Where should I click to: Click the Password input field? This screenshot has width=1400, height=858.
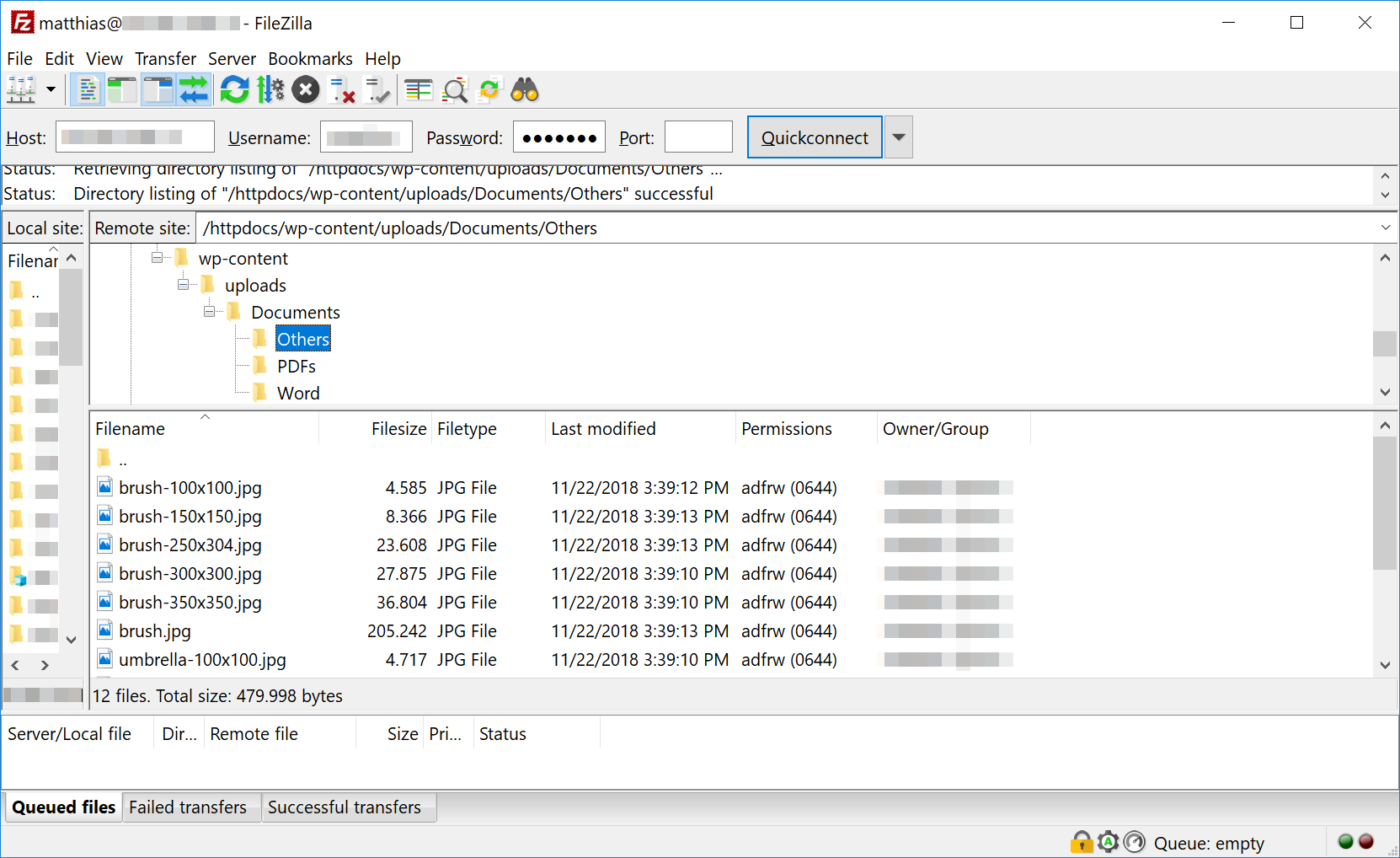(x=559, y=137)
